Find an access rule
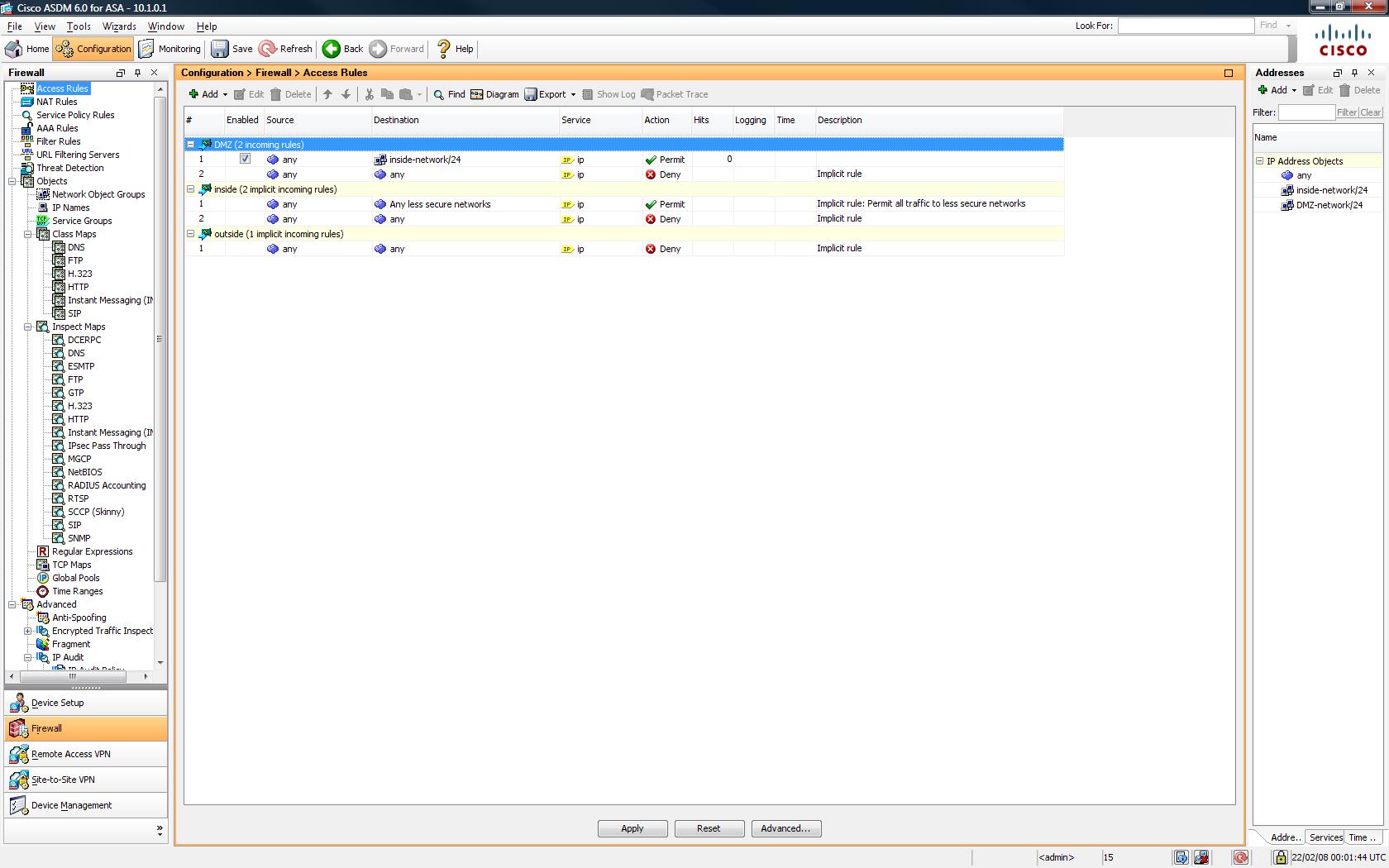Screen dimensions: 1389x868 click(449, 94)
